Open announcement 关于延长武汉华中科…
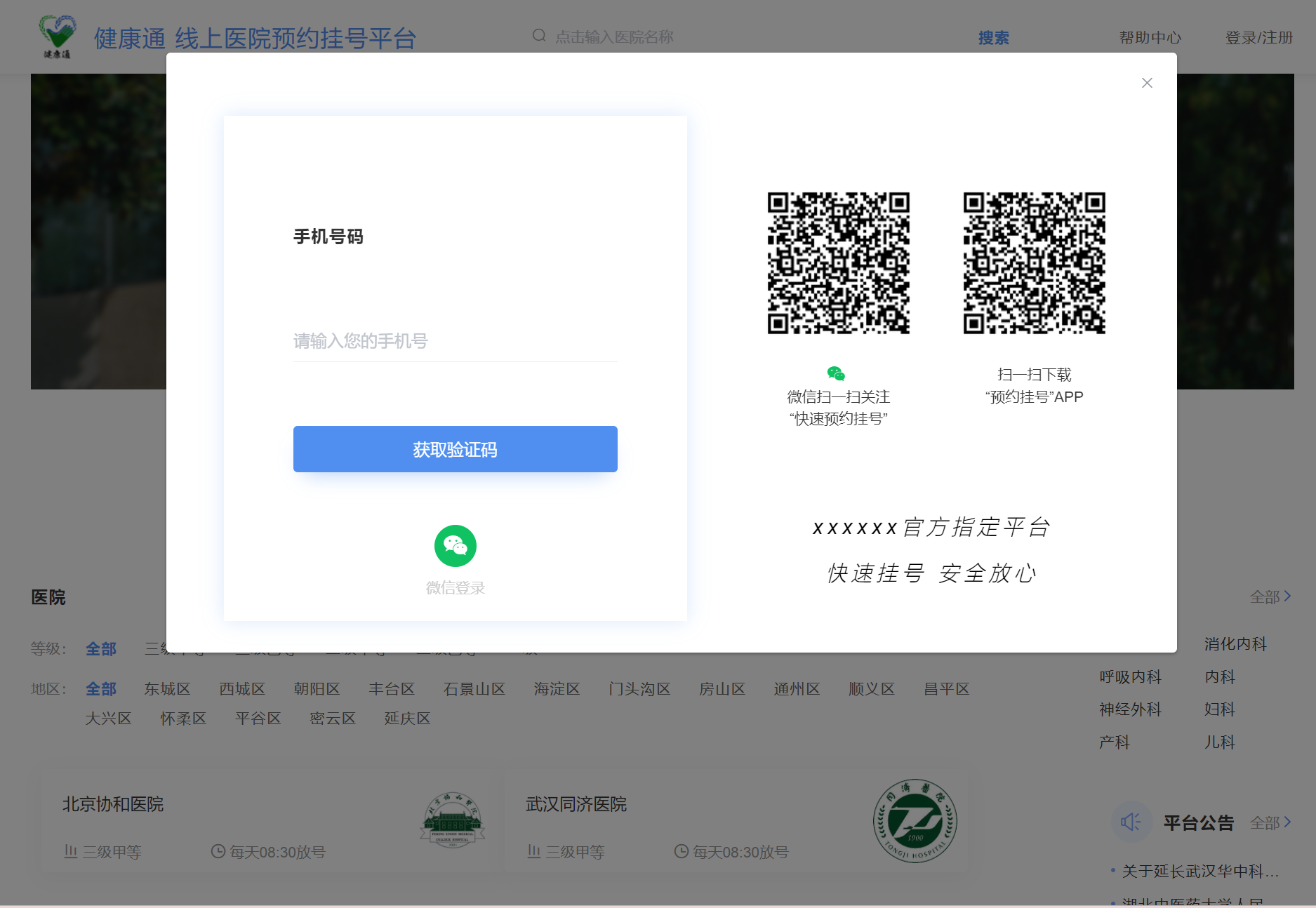 (1200, 872)
